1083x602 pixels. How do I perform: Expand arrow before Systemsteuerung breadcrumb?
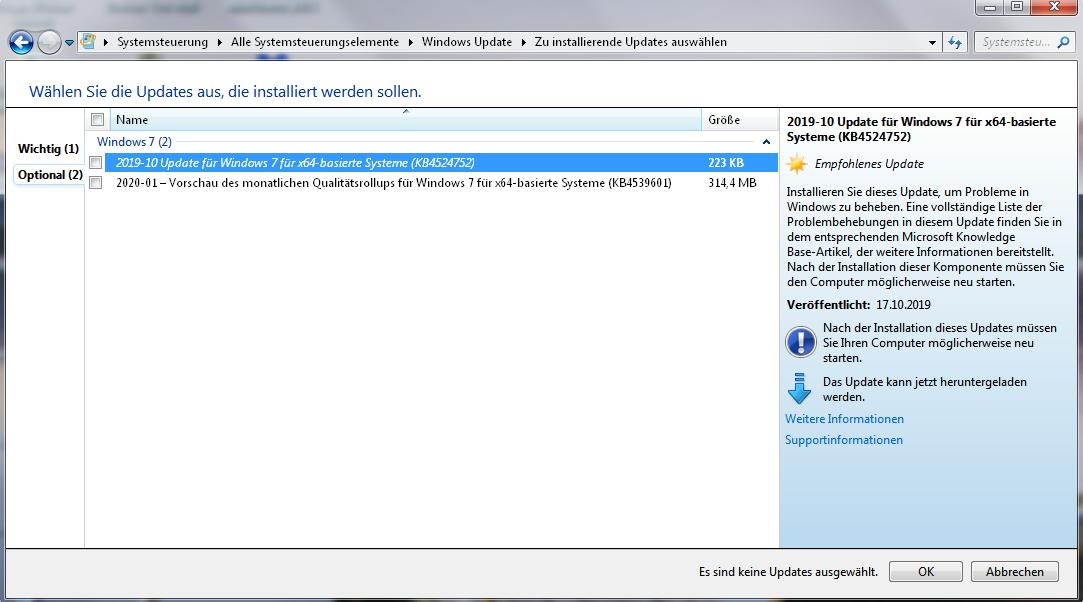click(106, 42)
